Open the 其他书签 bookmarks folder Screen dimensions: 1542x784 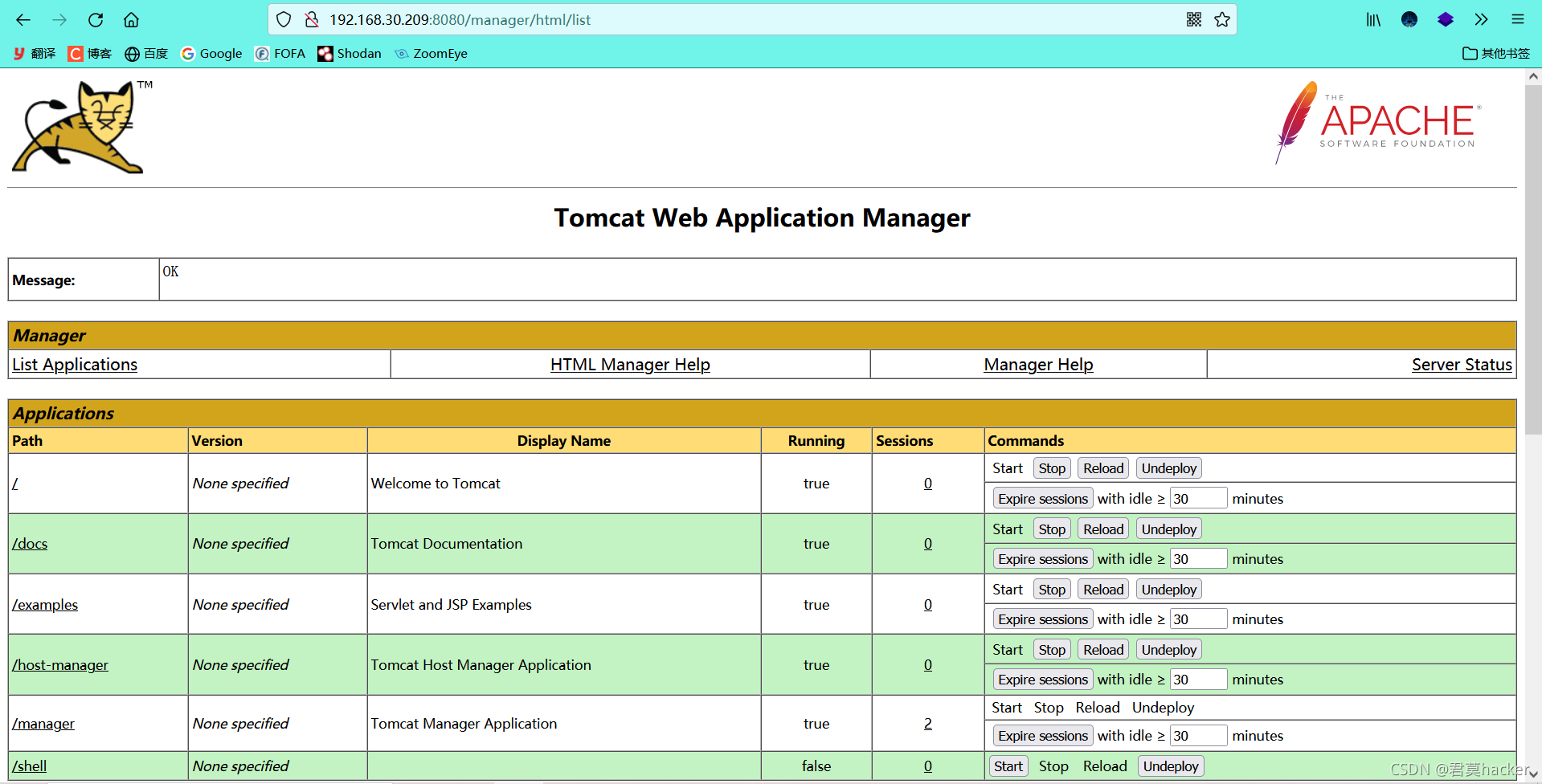coord(1496,53)
